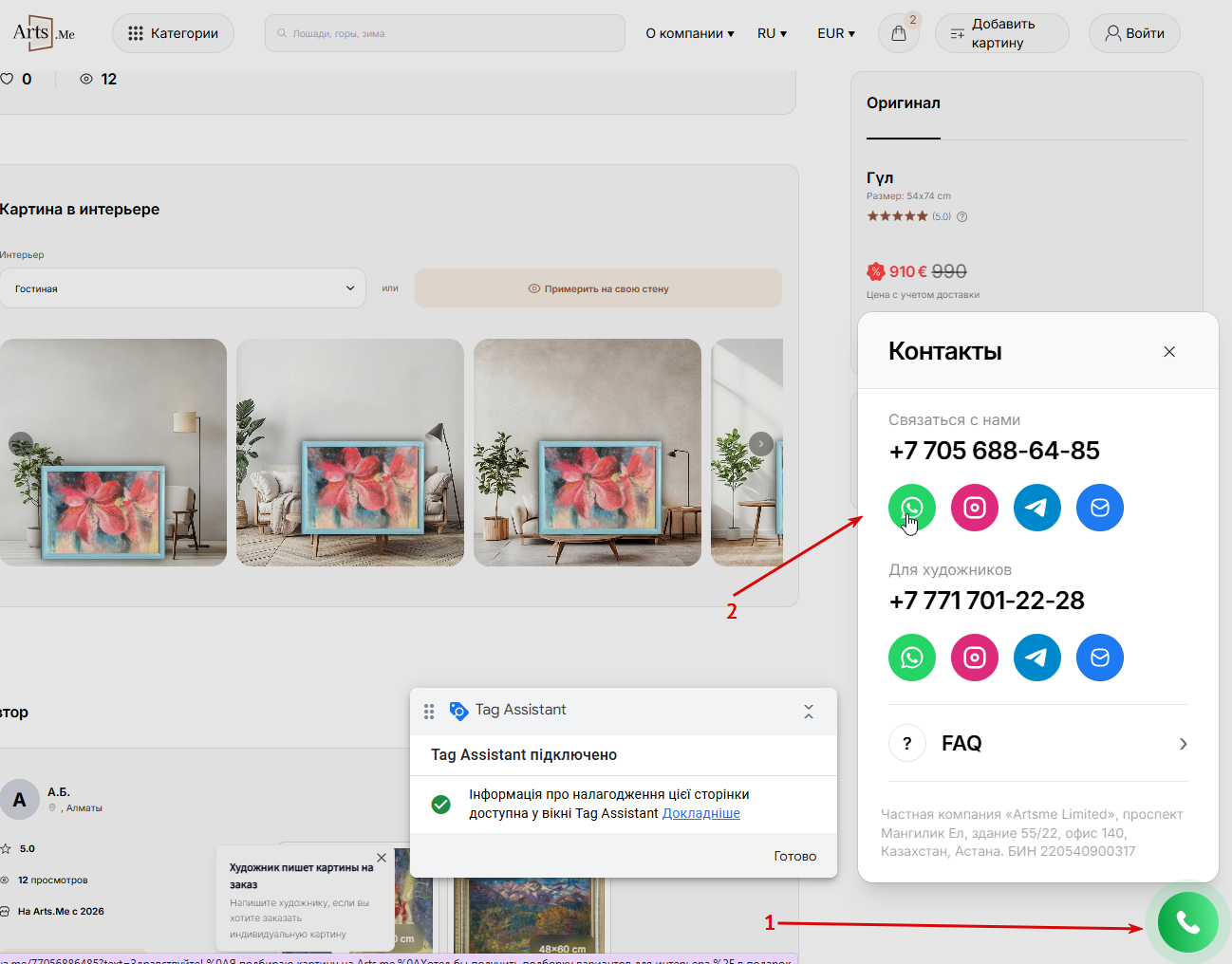Open Instagram under 'Связаться с нами'

point(975,508)
